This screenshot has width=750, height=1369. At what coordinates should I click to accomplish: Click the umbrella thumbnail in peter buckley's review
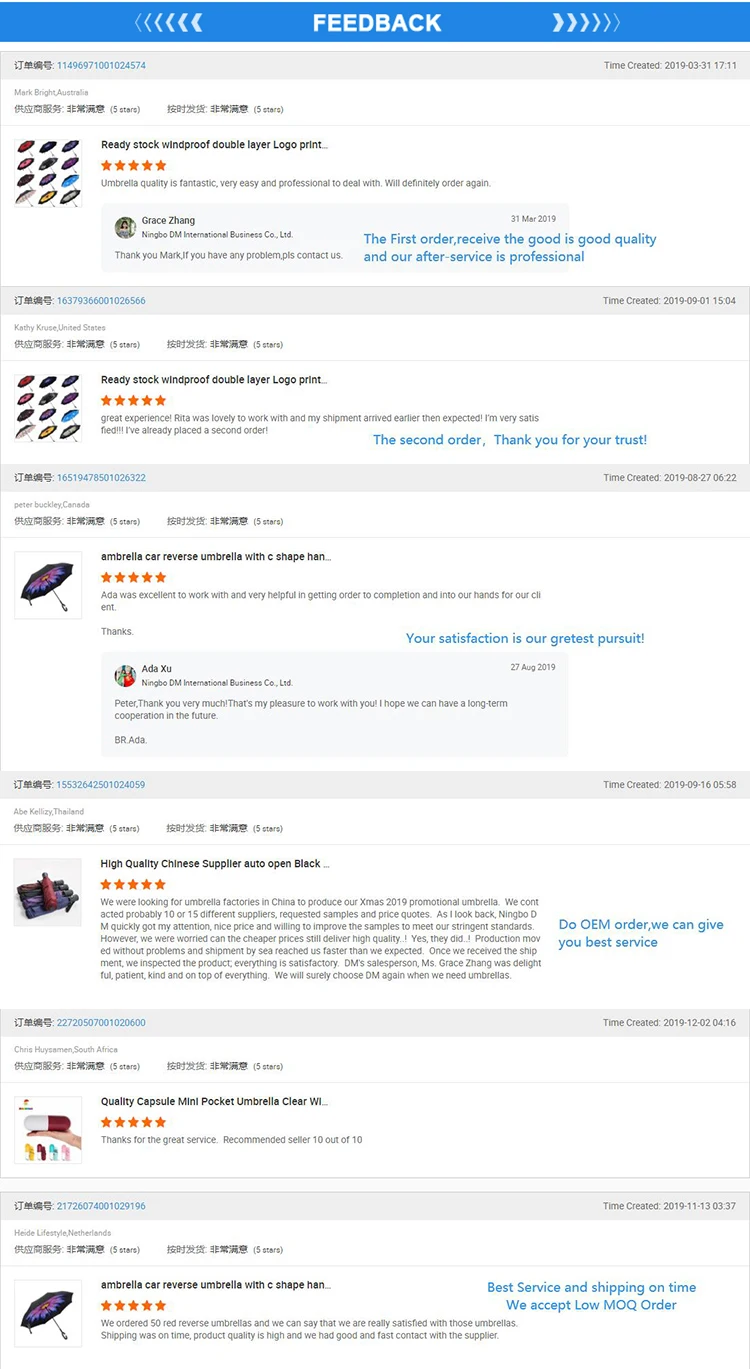(x=48, y=585)
